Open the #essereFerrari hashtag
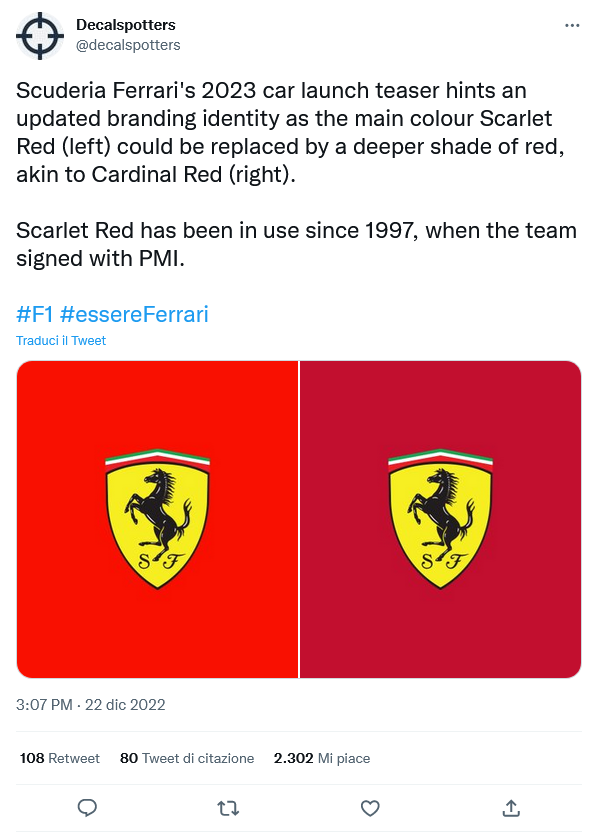The image size is (598, 832). pos(134,314)
